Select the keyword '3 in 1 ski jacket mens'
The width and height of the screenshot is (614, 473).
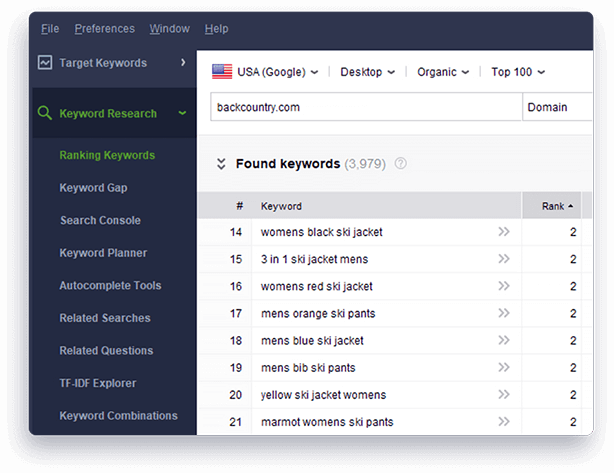click(314, 259)
